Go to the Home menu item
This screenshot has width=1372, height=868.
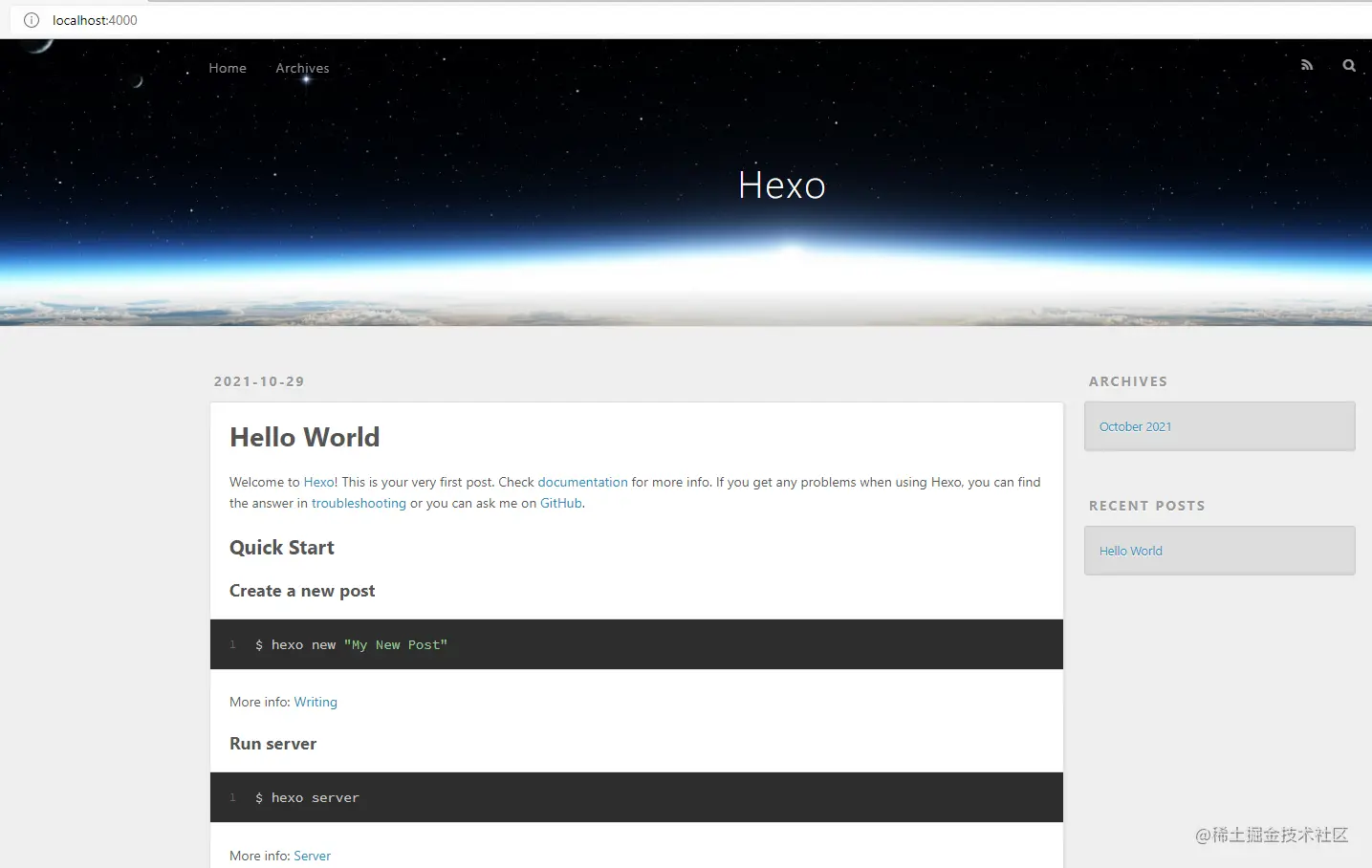coord(228,68)
